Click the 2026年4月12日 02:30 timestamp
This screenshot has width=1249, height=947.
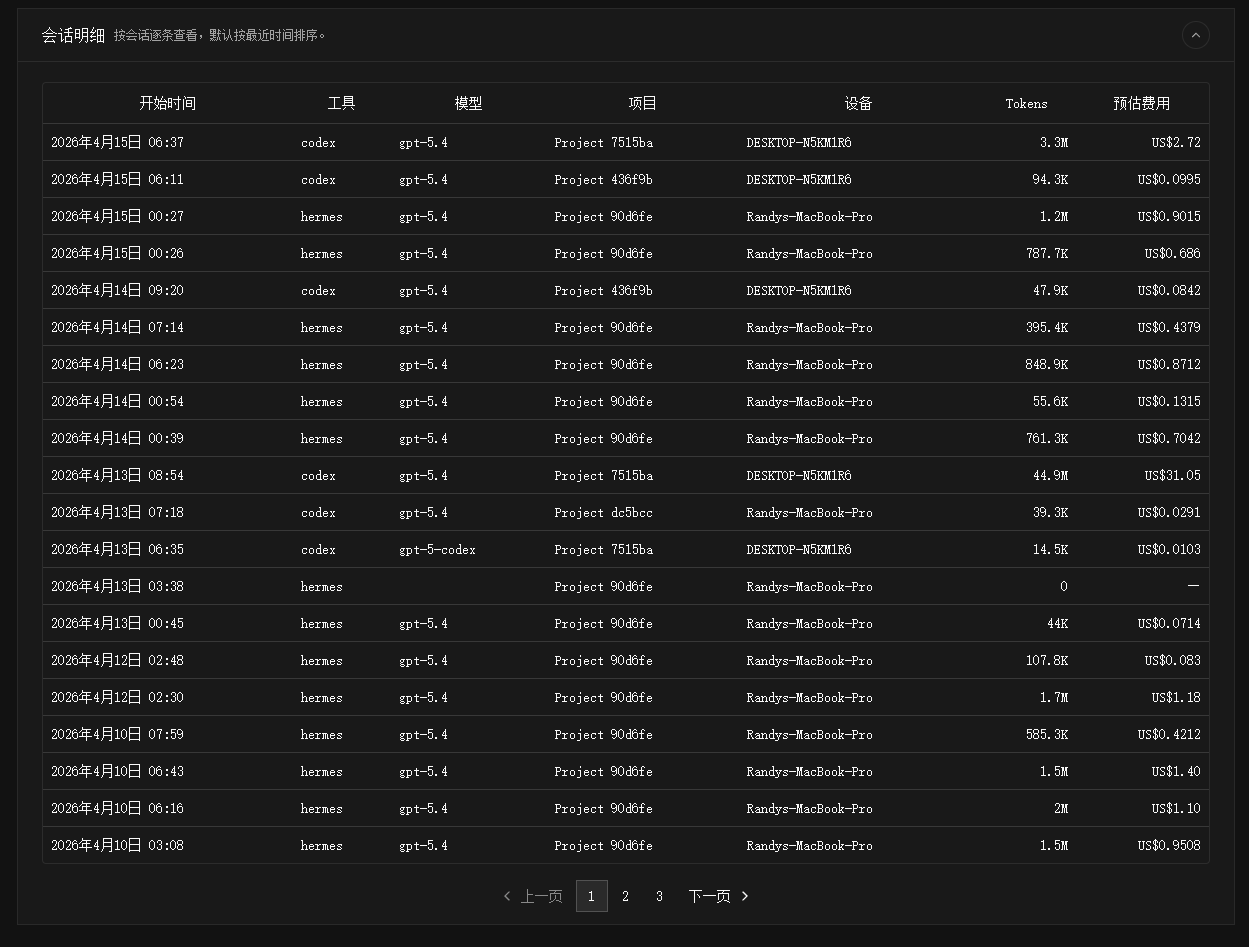click(x=117, y=697)
